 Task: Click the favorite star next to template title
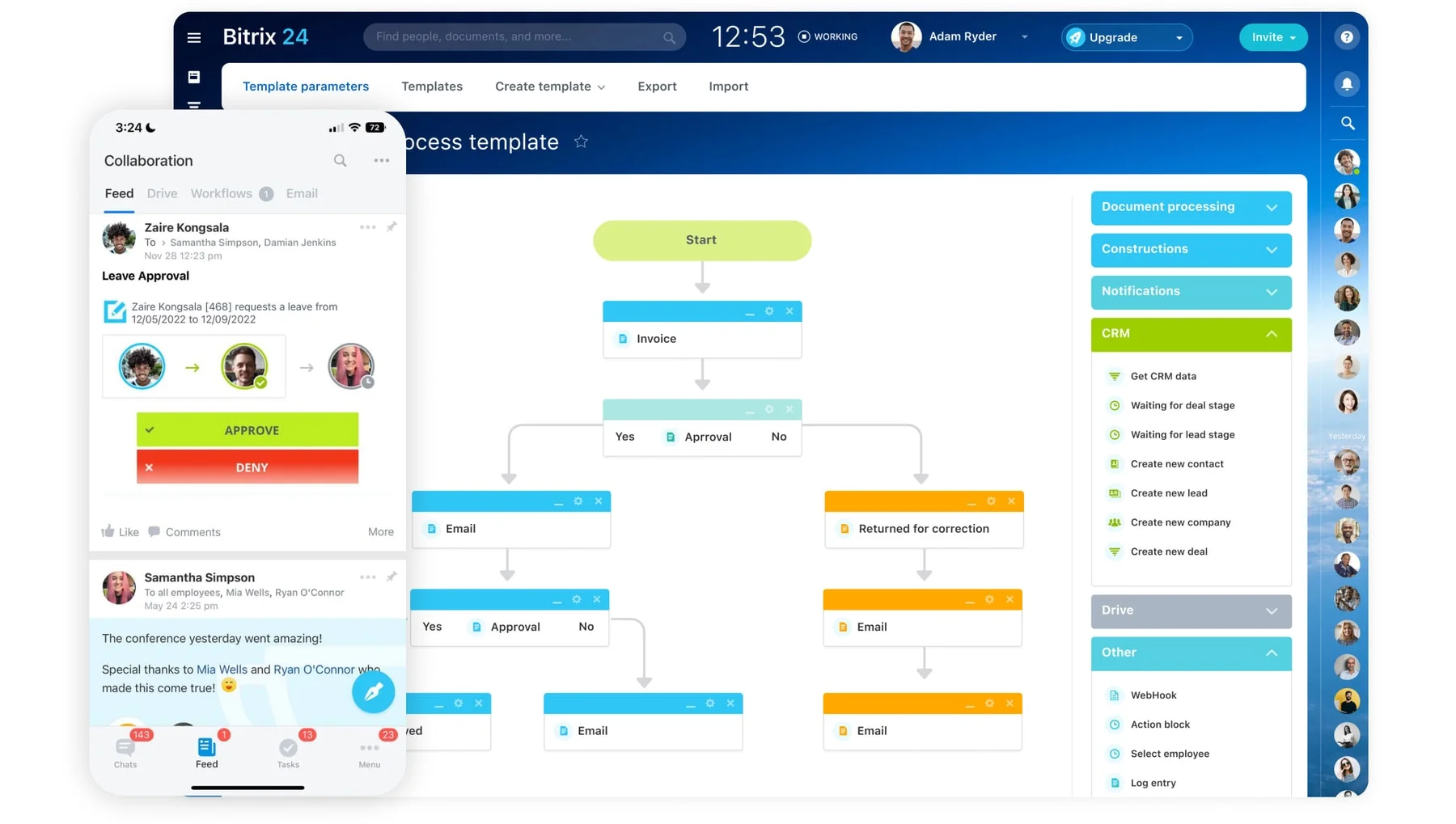(581, 142)
